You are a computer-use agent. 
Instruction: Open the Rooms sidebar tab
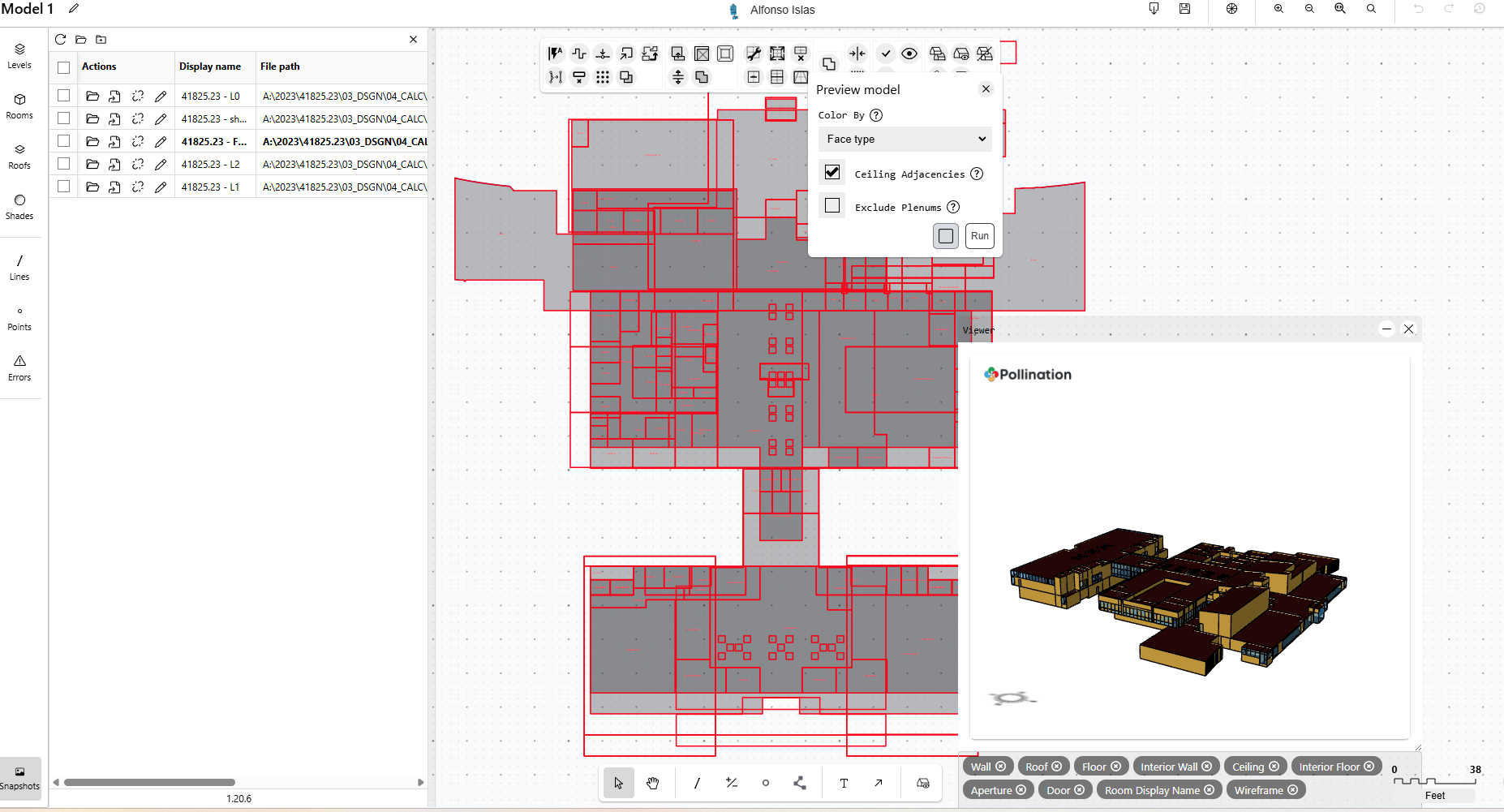[19, 105]
